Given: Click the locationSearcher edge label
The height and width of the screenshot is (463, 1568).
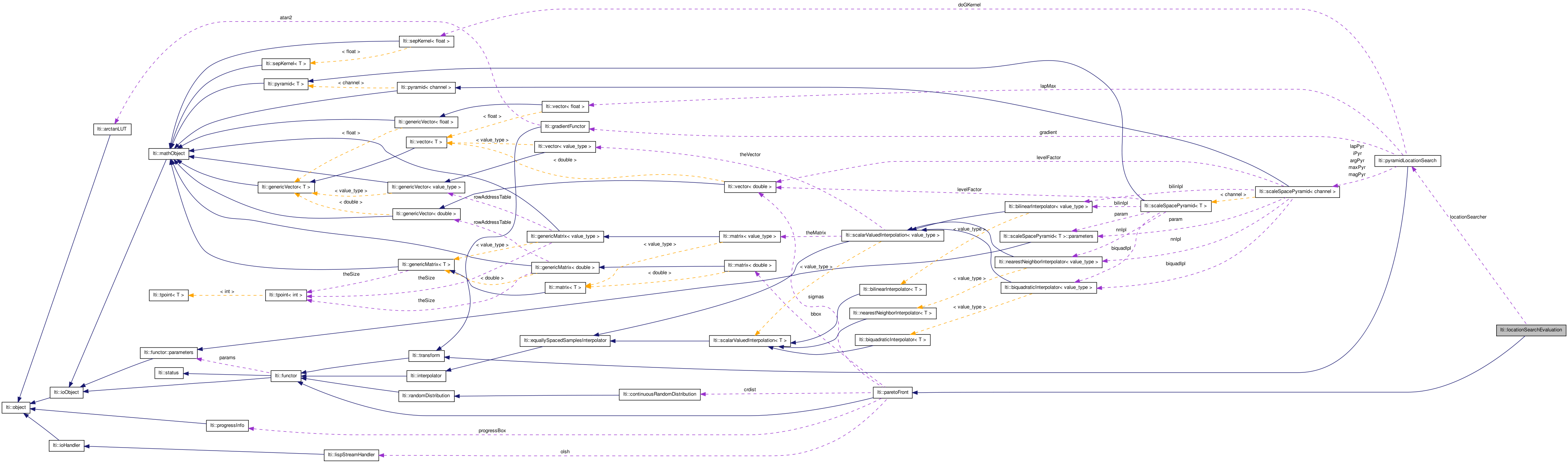Looking at the screenshot, I should point(1468,217).
